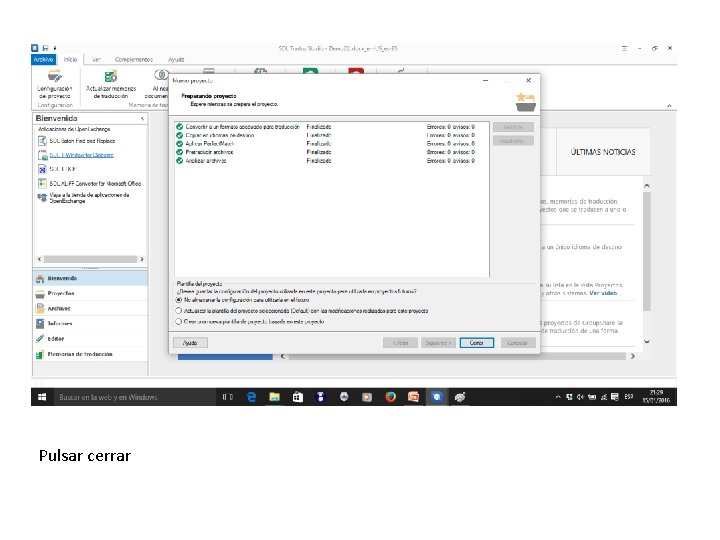
Task: Click the Configuración del proyecto ribbon icon
Action: point(55,84)
